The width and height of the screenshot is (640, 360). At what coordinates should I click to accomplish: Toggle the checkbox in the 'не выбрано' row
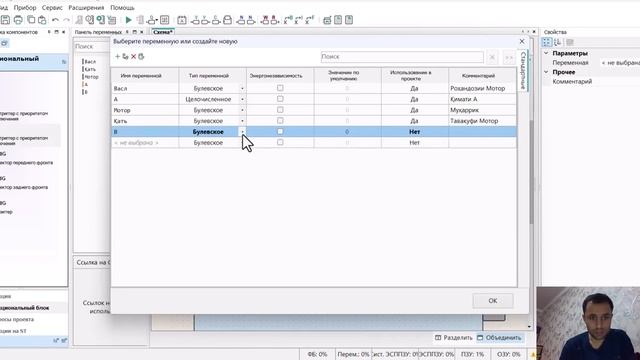(x=280, y=142)
